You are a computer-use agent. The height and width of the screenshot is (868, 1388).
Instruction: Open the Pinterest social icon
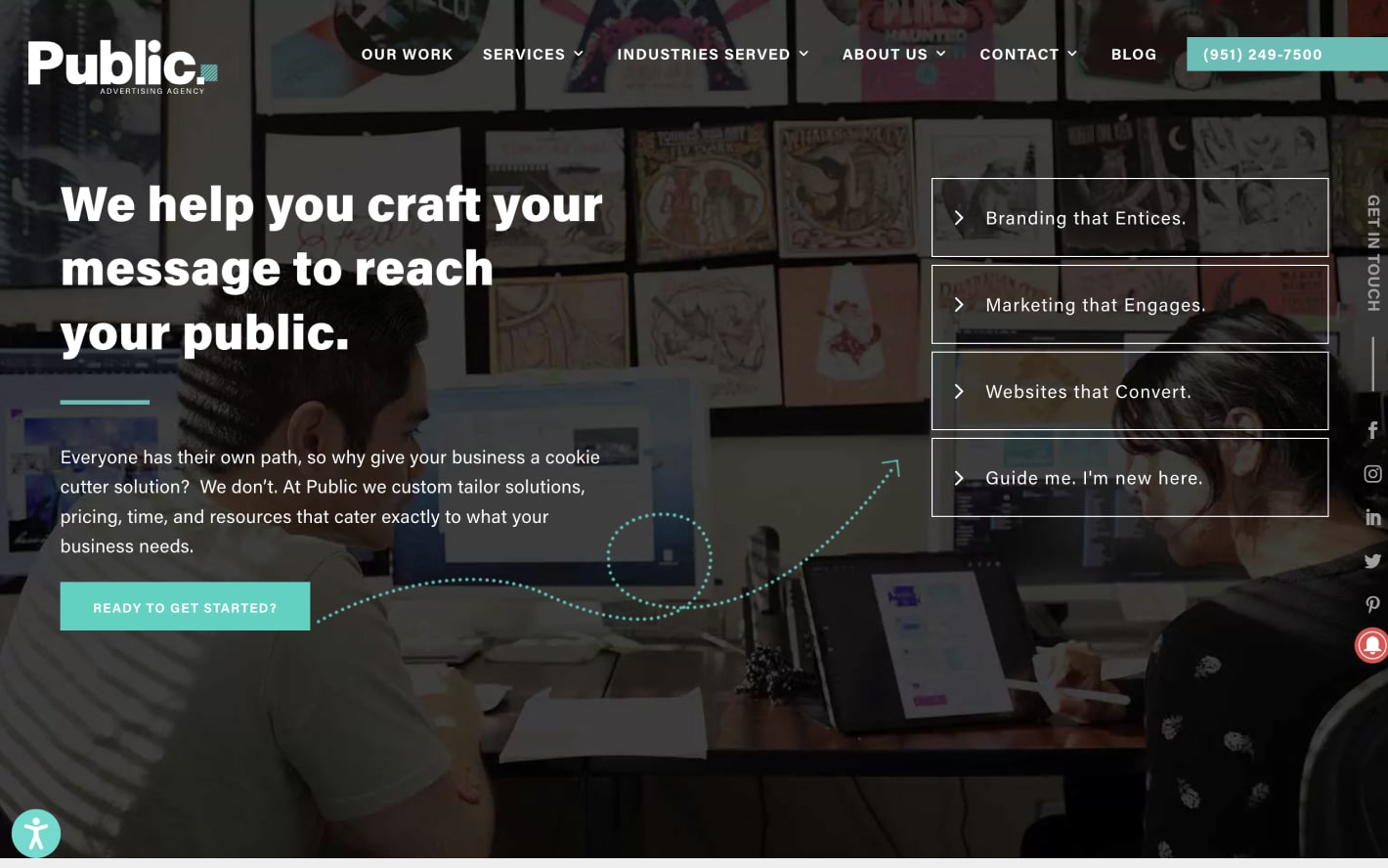1372,604
